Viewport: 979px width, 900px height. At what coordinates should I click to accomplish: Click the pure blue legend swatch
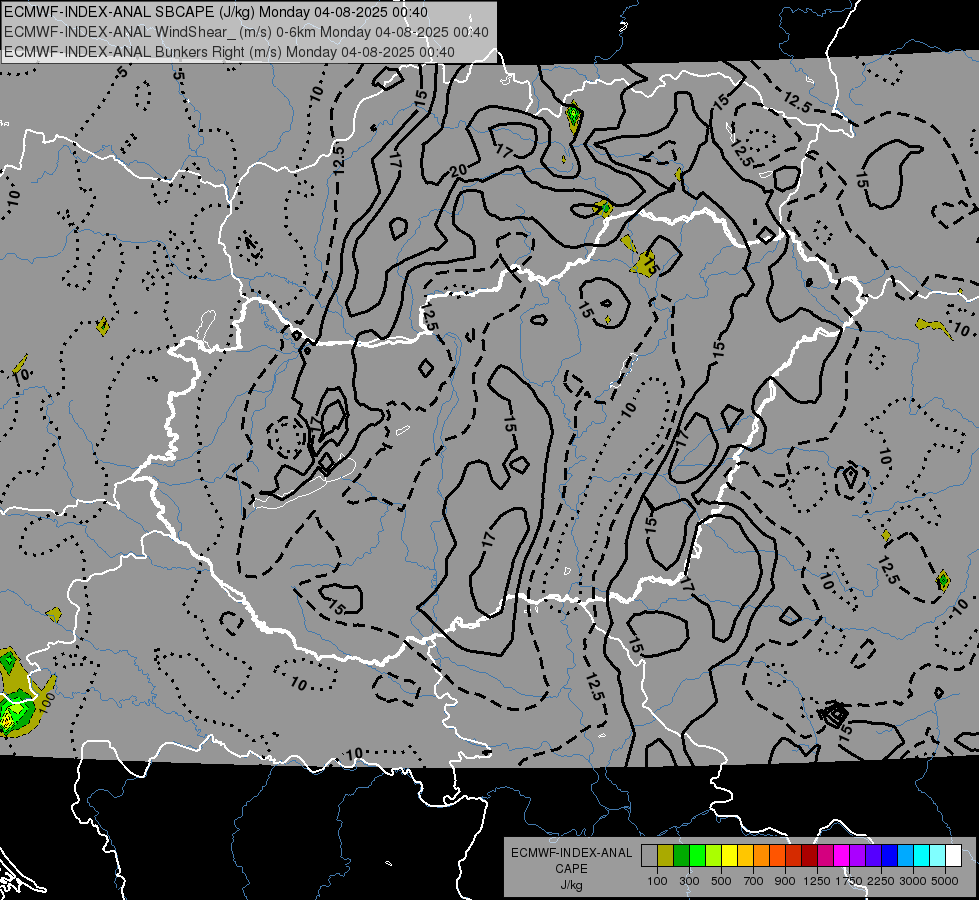tap(890, 856)
